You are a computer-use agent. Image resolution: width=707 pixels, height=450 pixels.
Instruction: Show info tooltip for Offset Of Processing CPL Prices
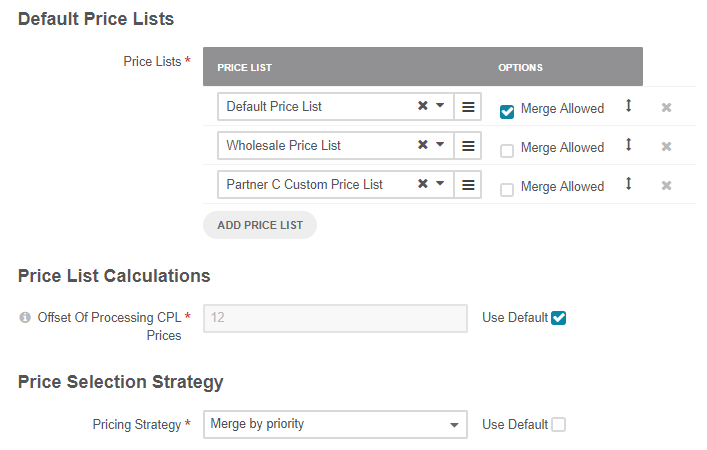pos(25,318)
